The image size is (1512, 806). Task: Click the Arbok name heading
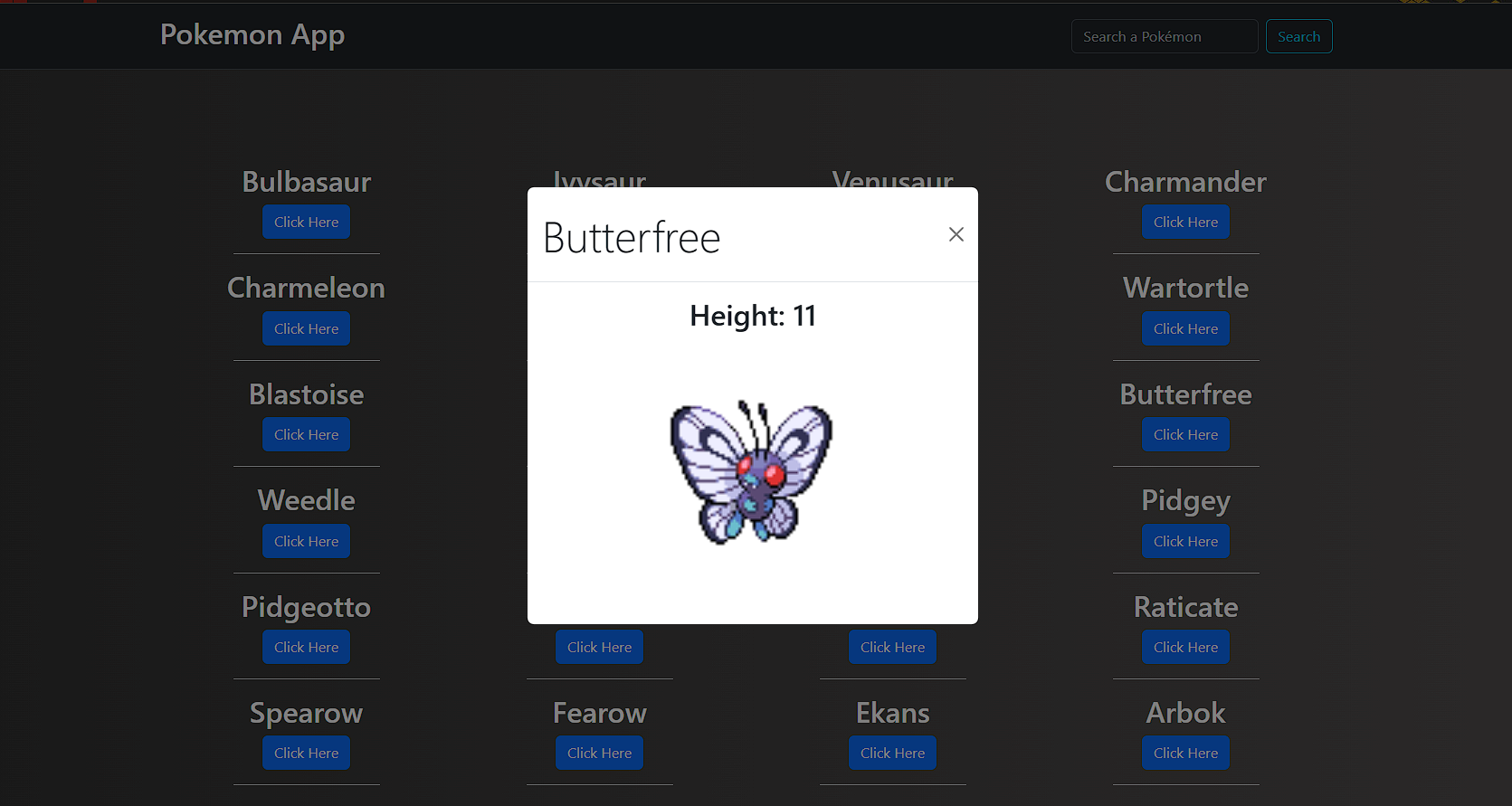tap(1185, 713)
